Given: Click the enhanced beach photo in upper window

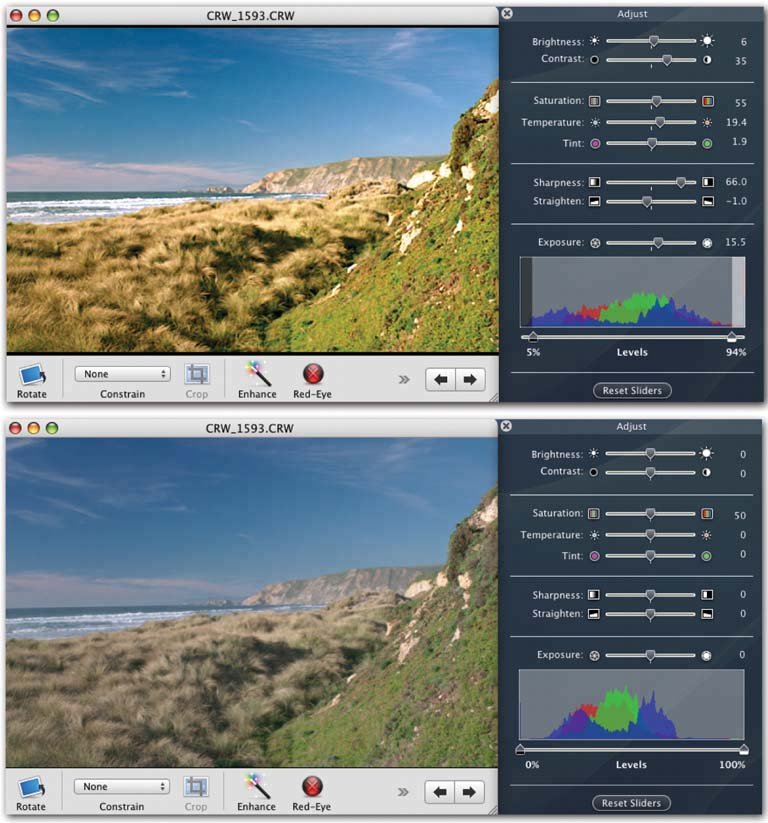Looking at the screenshot, I should tap(253, 189).
